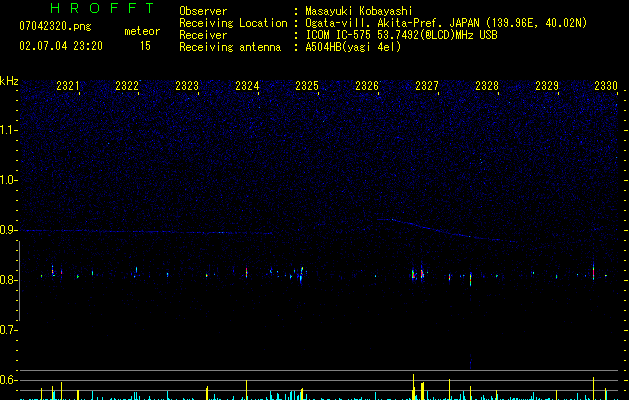Click the HROFFT title text
Image resolution: width=629 pixels, height=400 pixels.
[103, 8]
